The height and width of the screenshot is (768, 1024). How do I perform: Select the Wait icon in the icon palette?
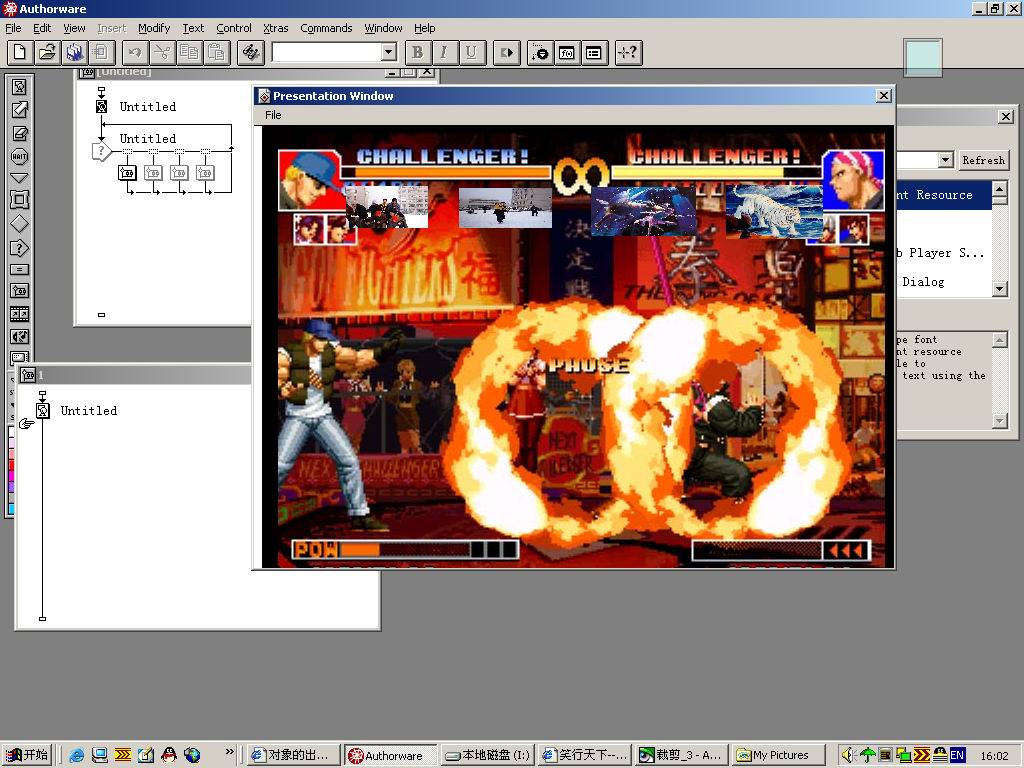20,156
